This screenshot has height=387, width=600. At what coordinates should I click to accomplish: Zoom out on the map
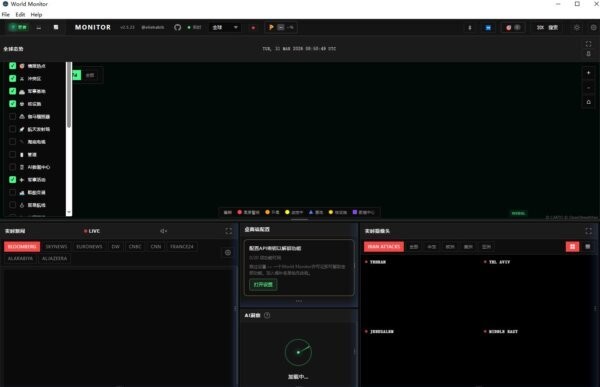589,88
